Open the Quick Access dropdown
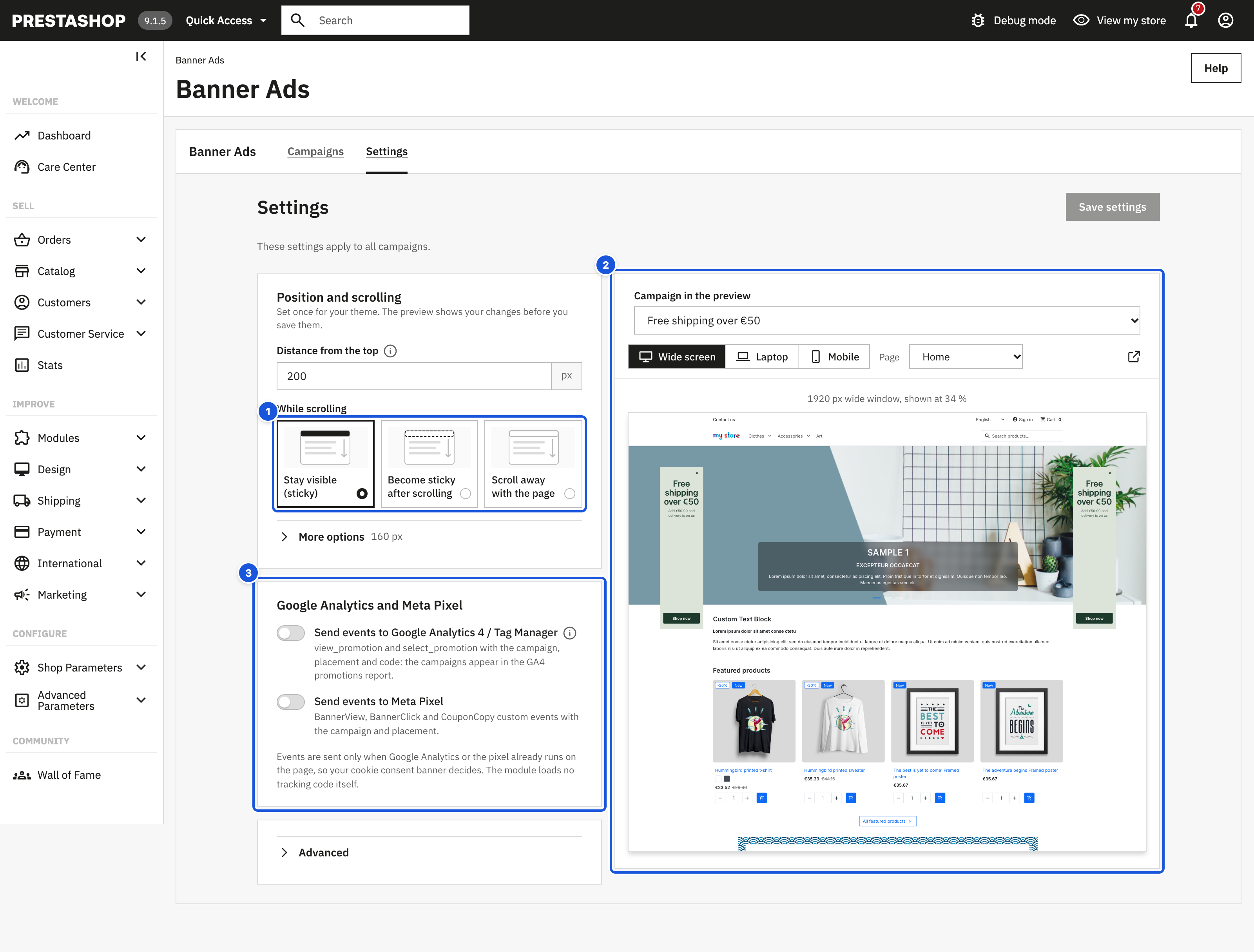 point(226,20)
